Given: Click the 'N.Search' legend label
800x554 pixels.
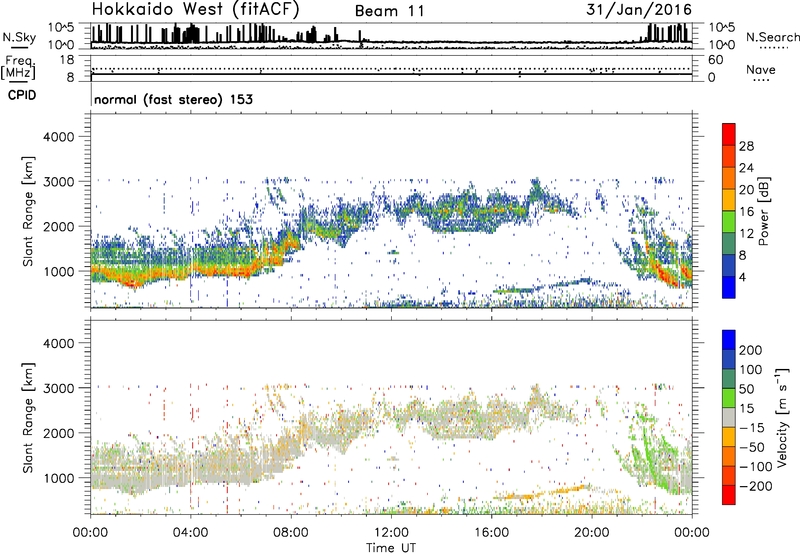Looking at the screenshot, I should [x=772, y=37].
